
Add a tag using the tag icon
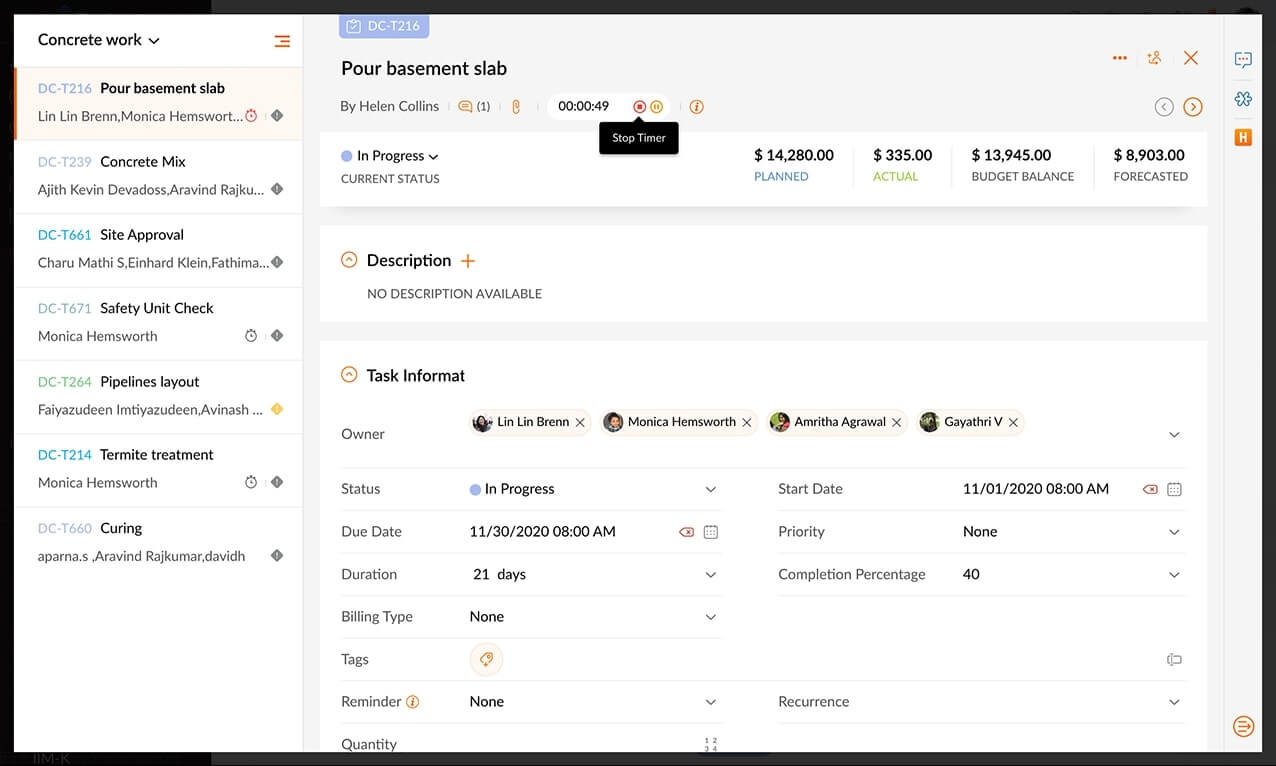click(486, 660)
